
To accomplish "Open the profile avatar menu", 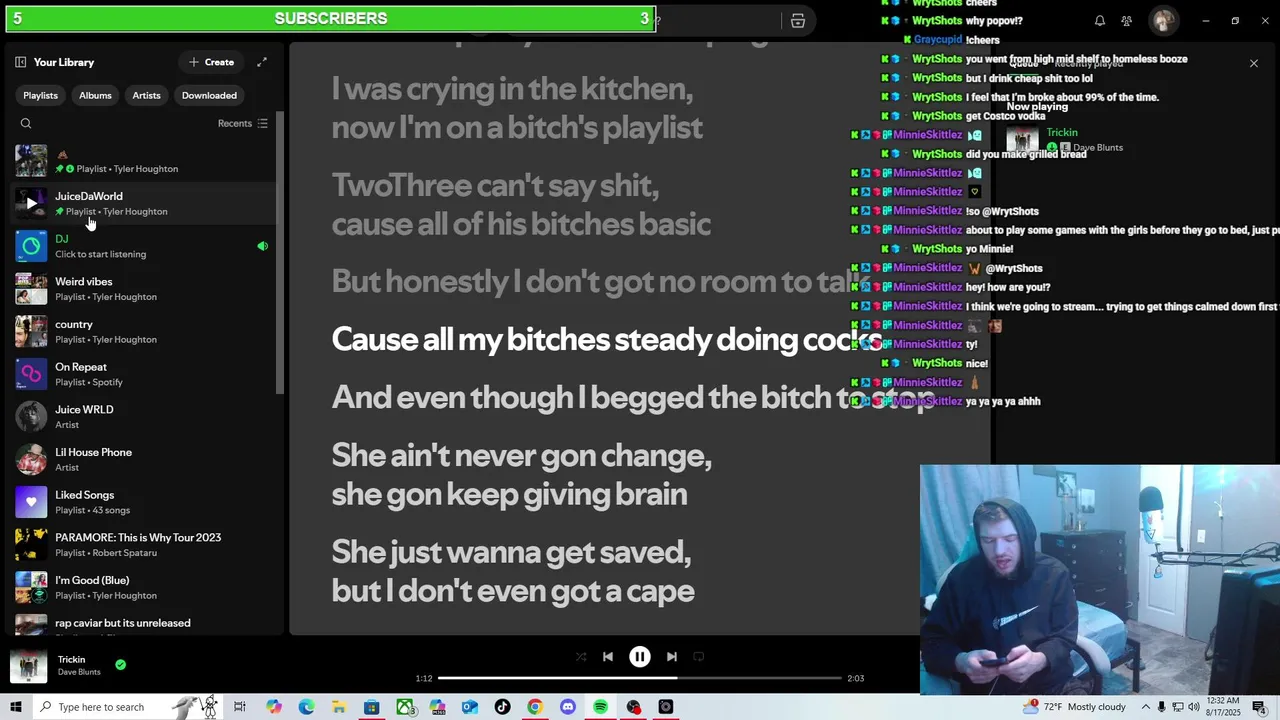I will coord(1163,21).
